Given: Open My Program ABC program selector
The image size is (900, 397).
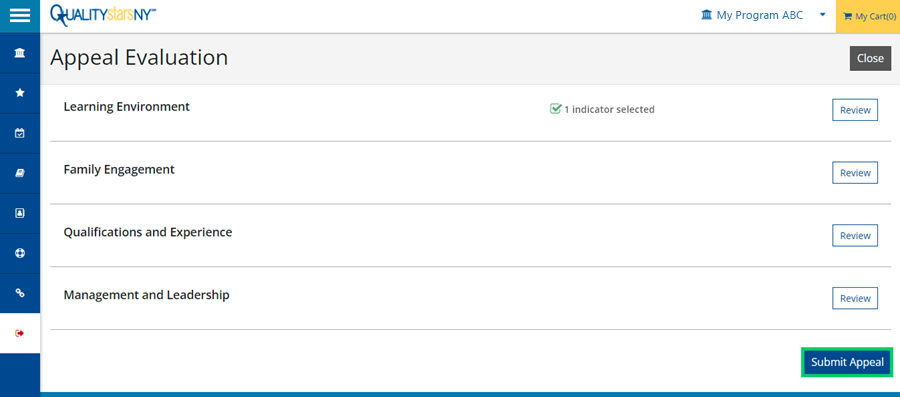Looking at the screenshot, I should point(752,15).
